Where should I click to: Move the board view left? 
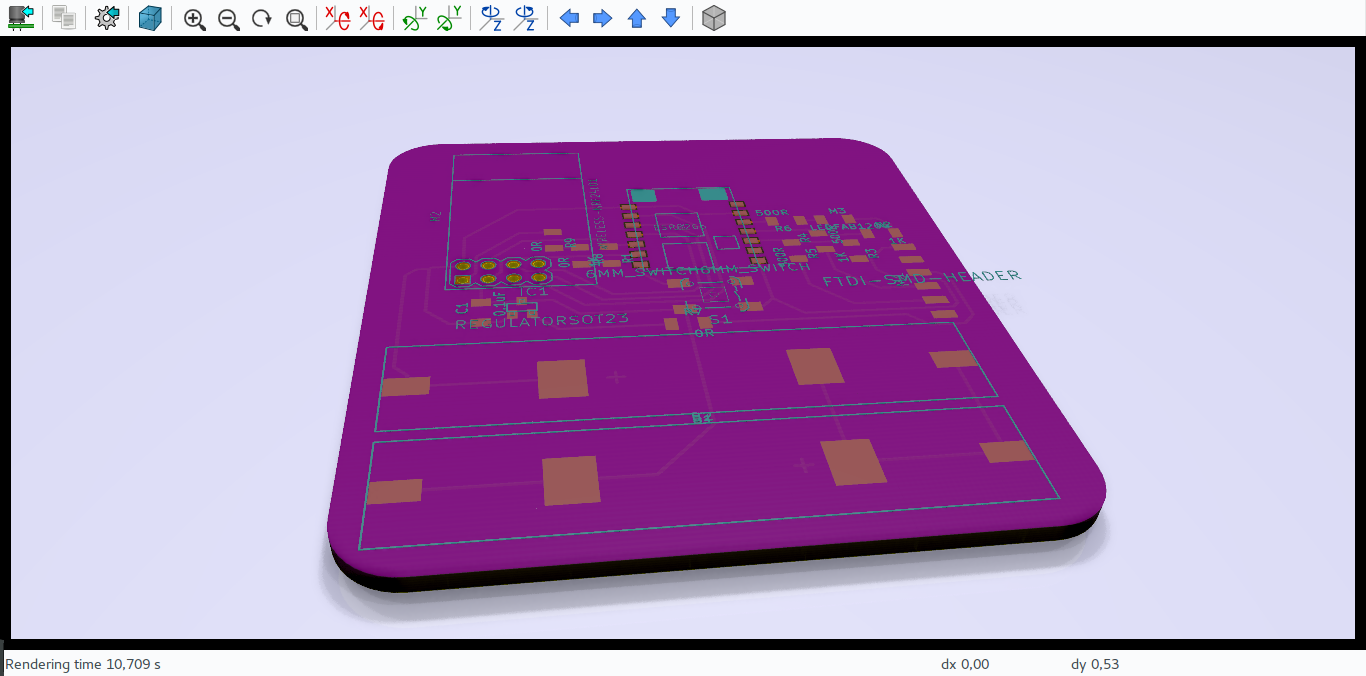570,17
